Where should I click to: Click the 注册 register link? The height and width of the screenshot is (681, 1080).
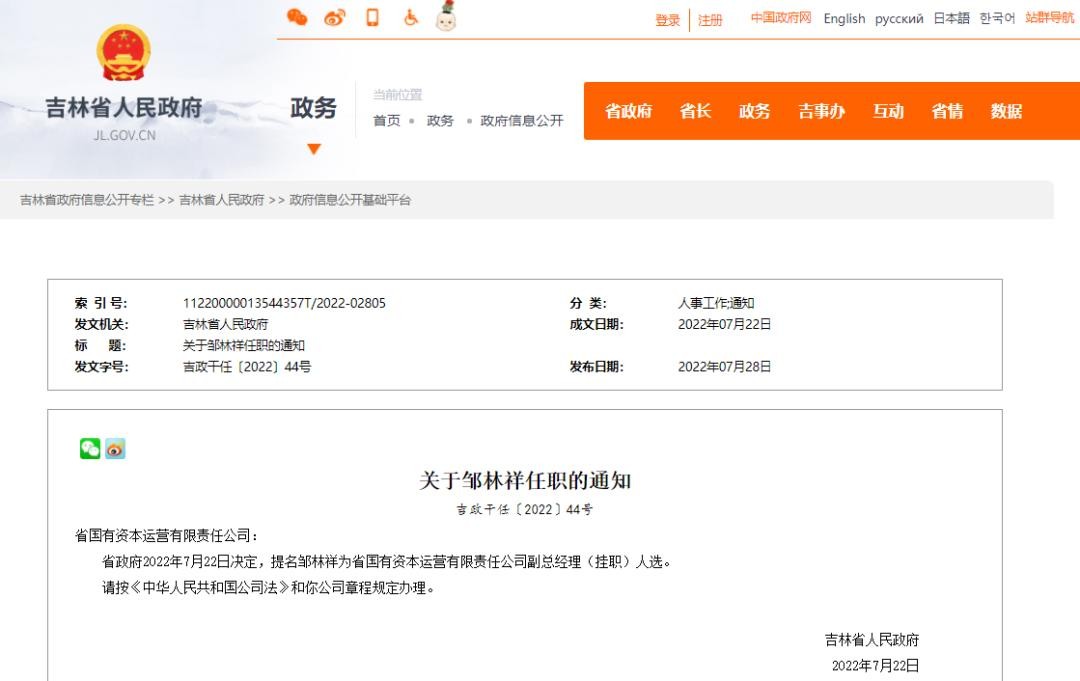click(710, 20)
